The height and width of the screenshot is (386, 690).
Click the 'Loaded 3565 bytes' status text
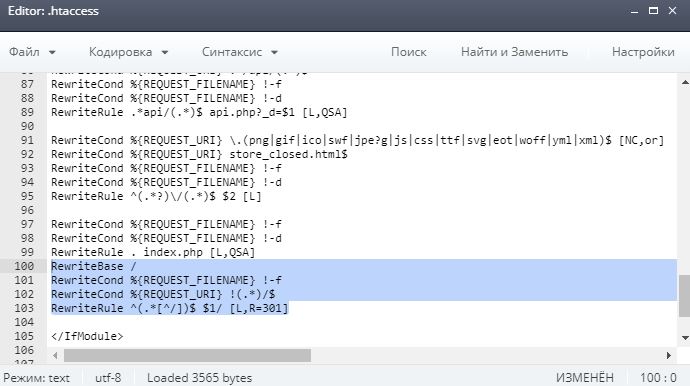[199, 378]
